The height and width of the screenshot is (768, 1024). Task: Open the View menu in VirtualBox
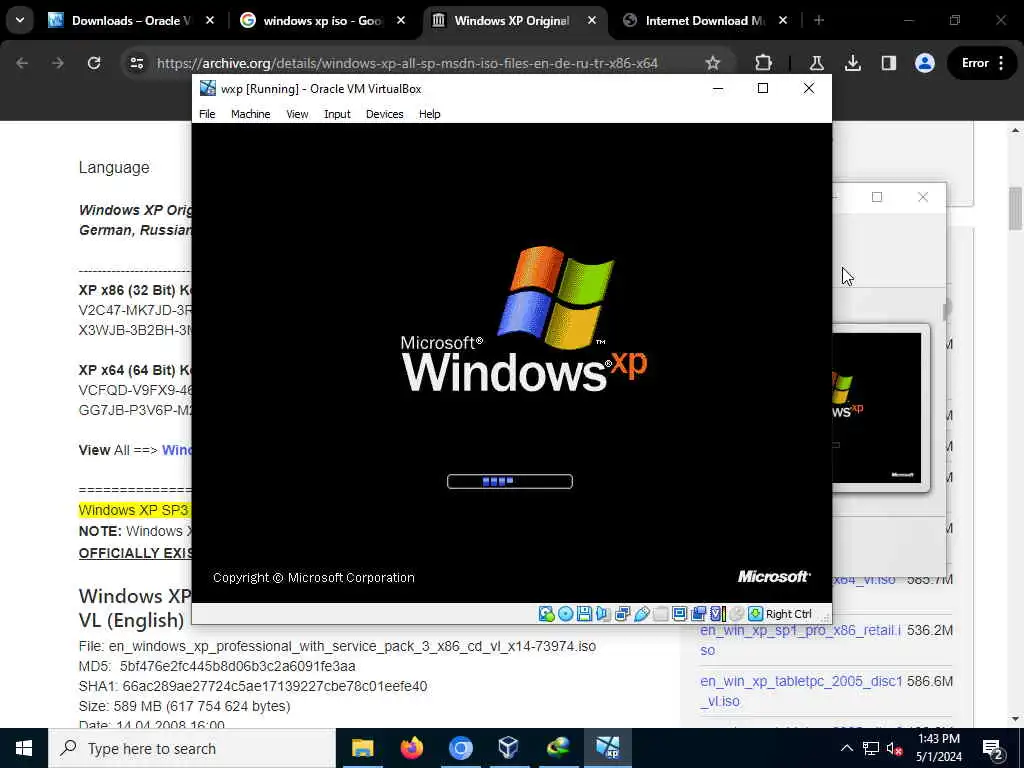pyautogui.click(x=297, y=114)
